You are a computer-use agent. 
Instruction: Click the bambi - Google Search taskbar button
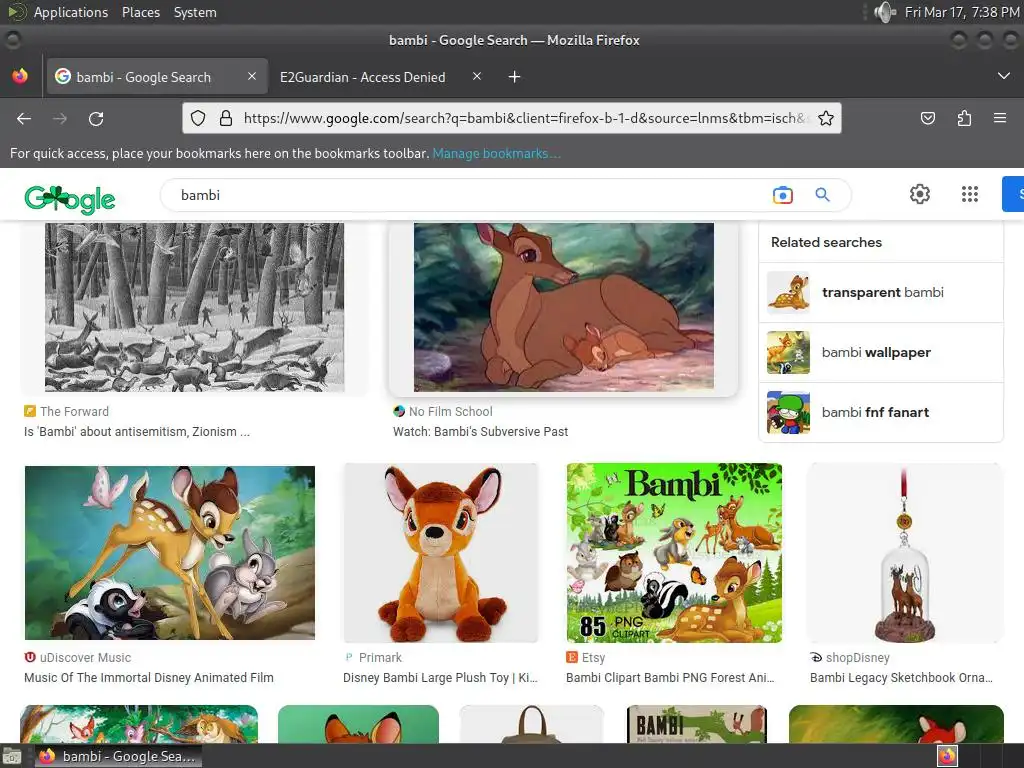118,756
